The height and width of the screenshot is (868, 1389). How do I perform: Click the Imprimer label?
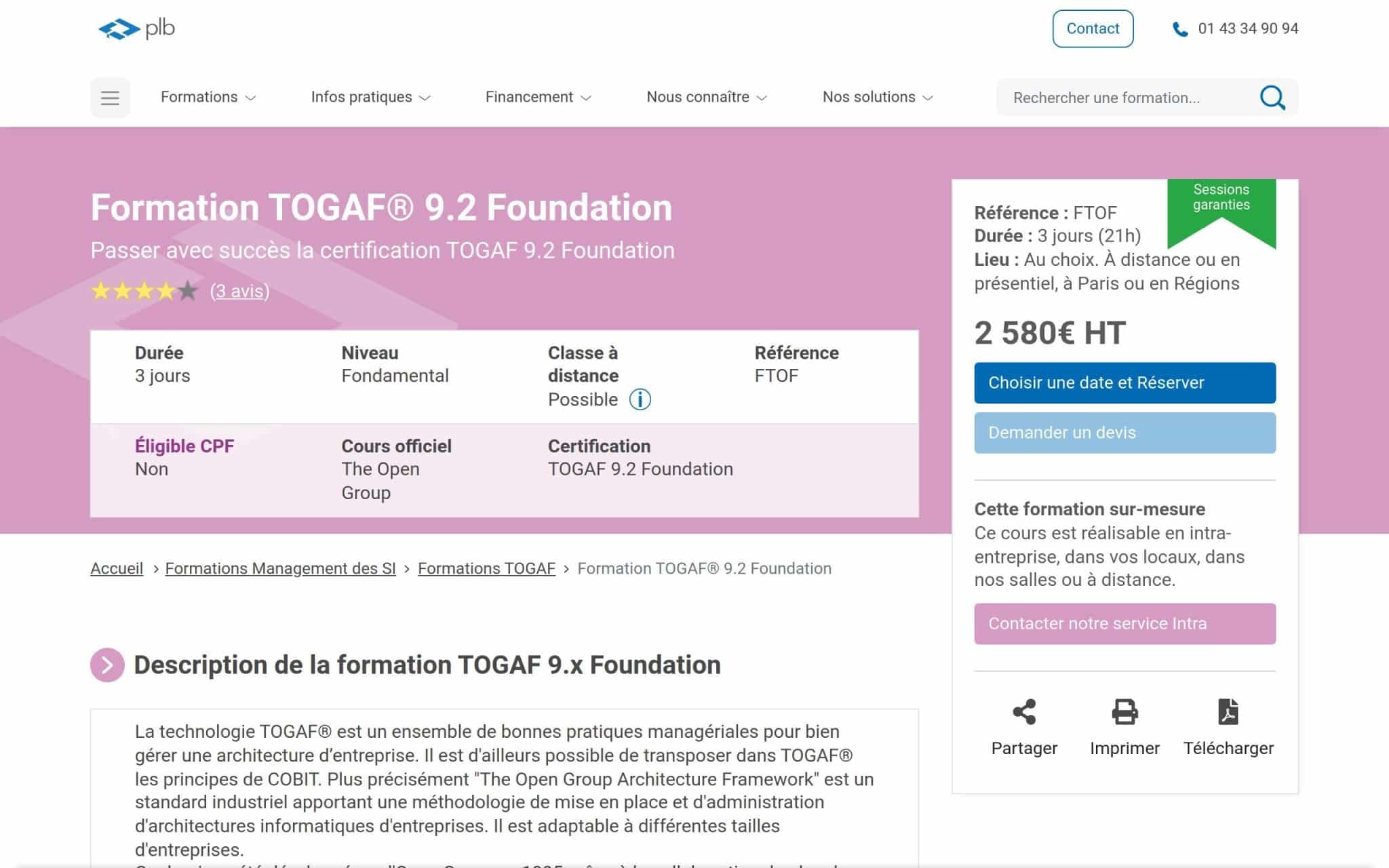pyautogui.click(x=1124, y=748)
